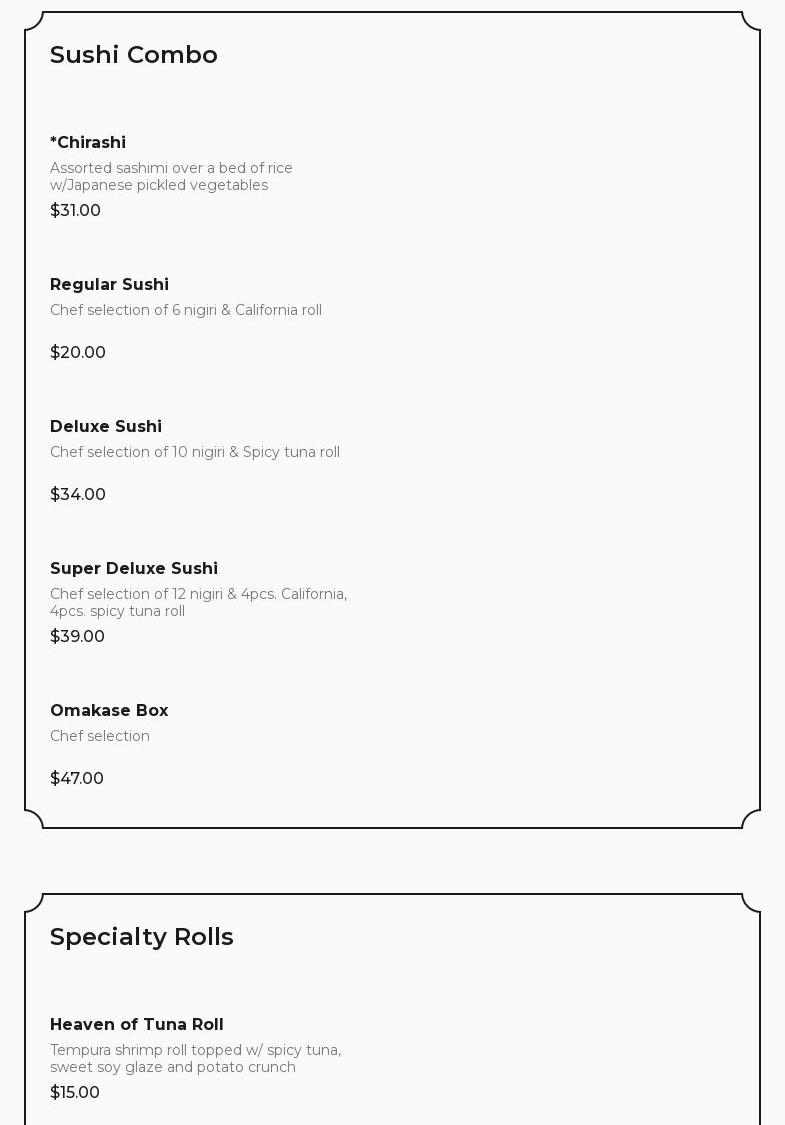Click the Specialty Rolls section heading
This screenshot has width=785, height=1125.
coord(142,937)
